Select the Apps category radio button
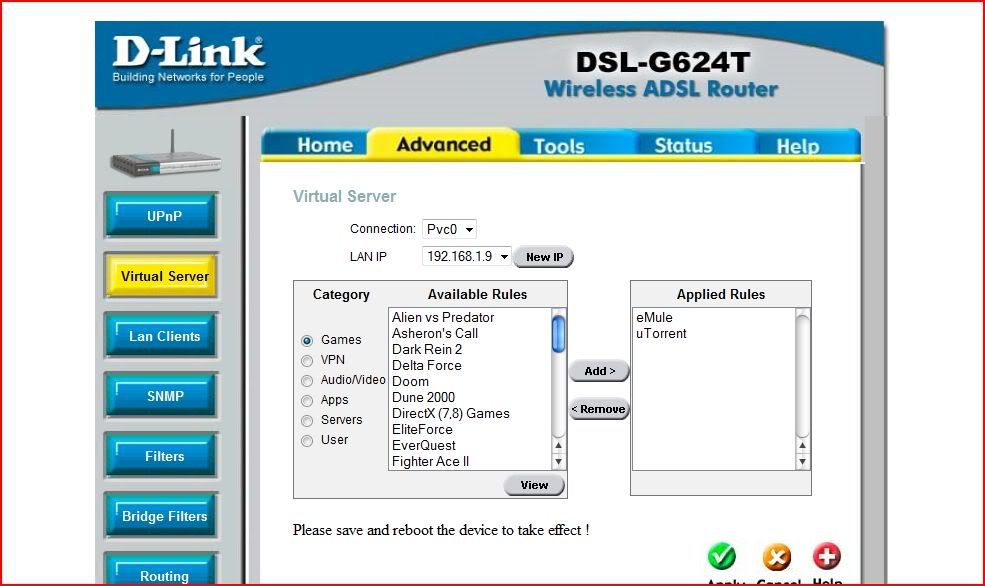 click(x=307, y=401)
